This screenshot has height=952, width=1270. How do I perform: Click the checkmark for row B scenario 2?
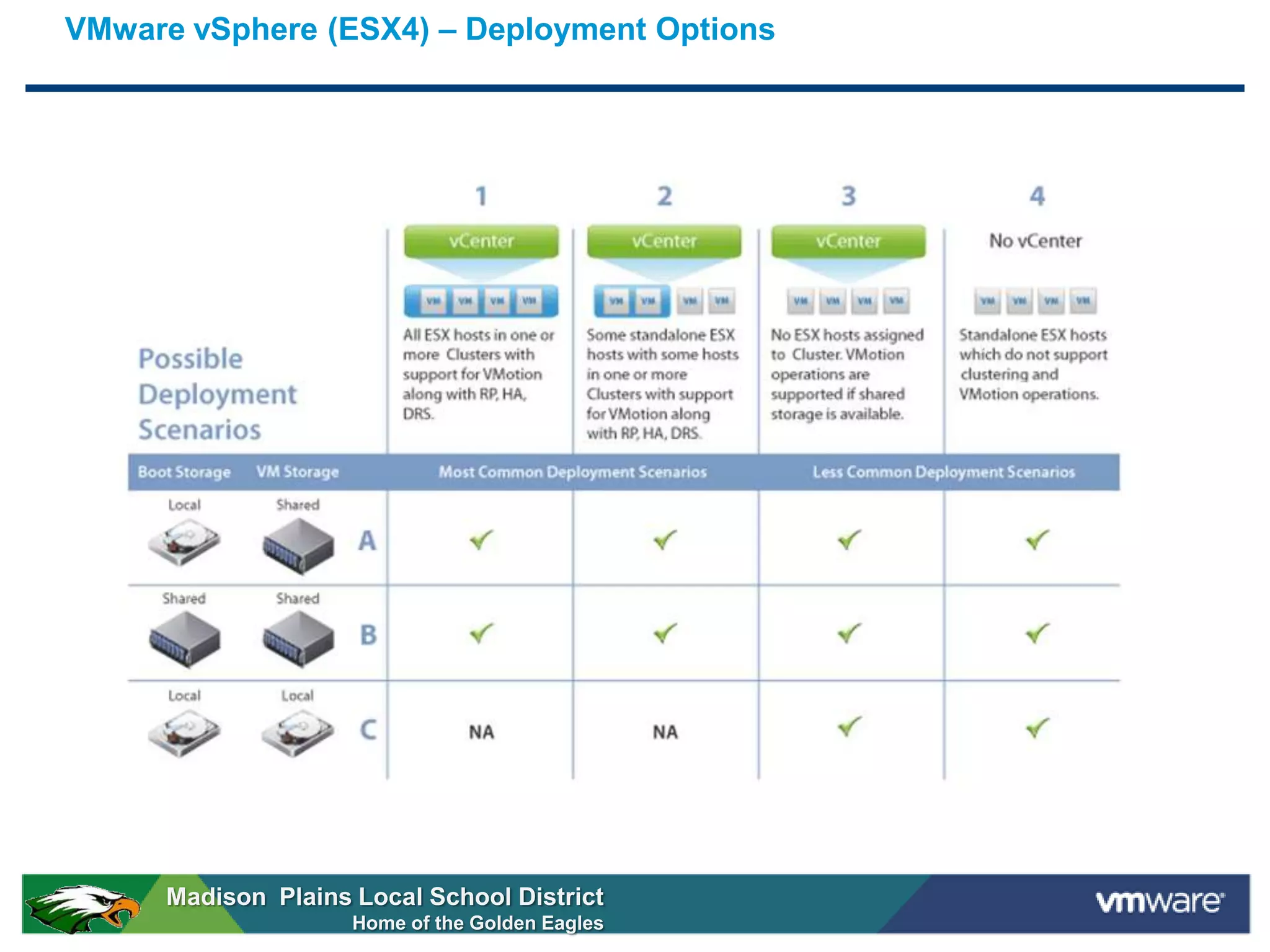[665, 633]
